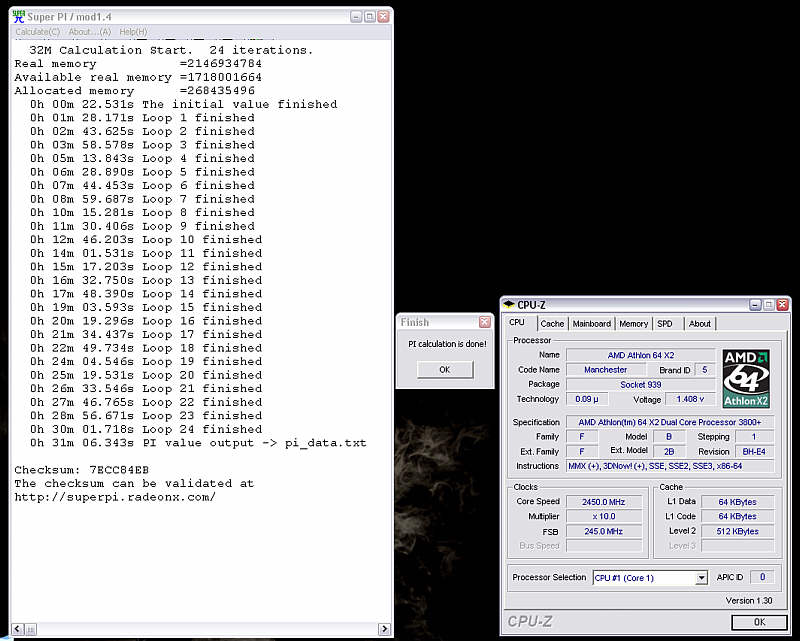
Task: Click 'Checksum: 7ECC84EB' line in Super PI
Action: 82,470
